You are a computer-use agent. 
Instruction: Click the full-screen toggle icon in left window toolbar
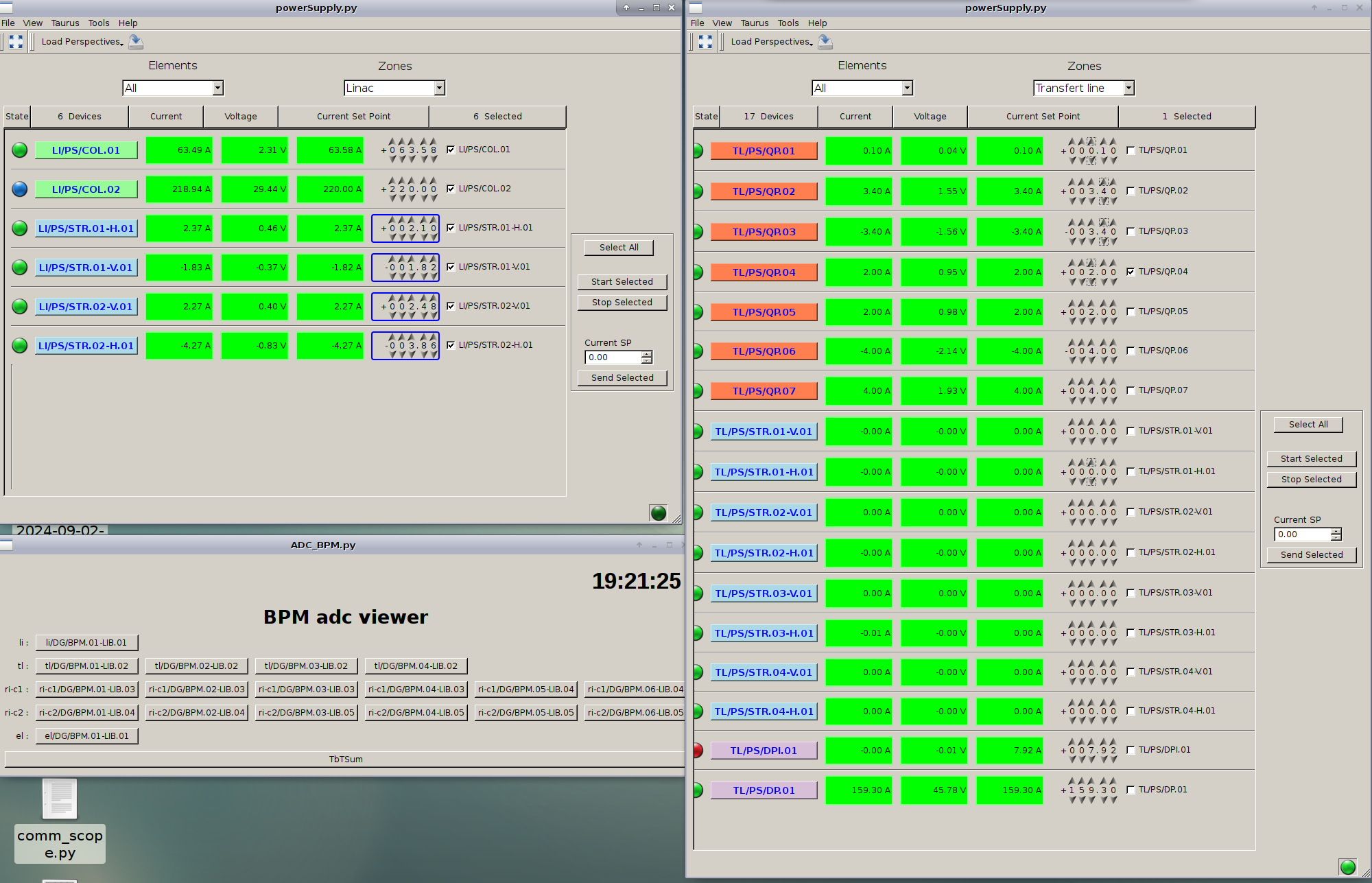(x=16, y=42)
